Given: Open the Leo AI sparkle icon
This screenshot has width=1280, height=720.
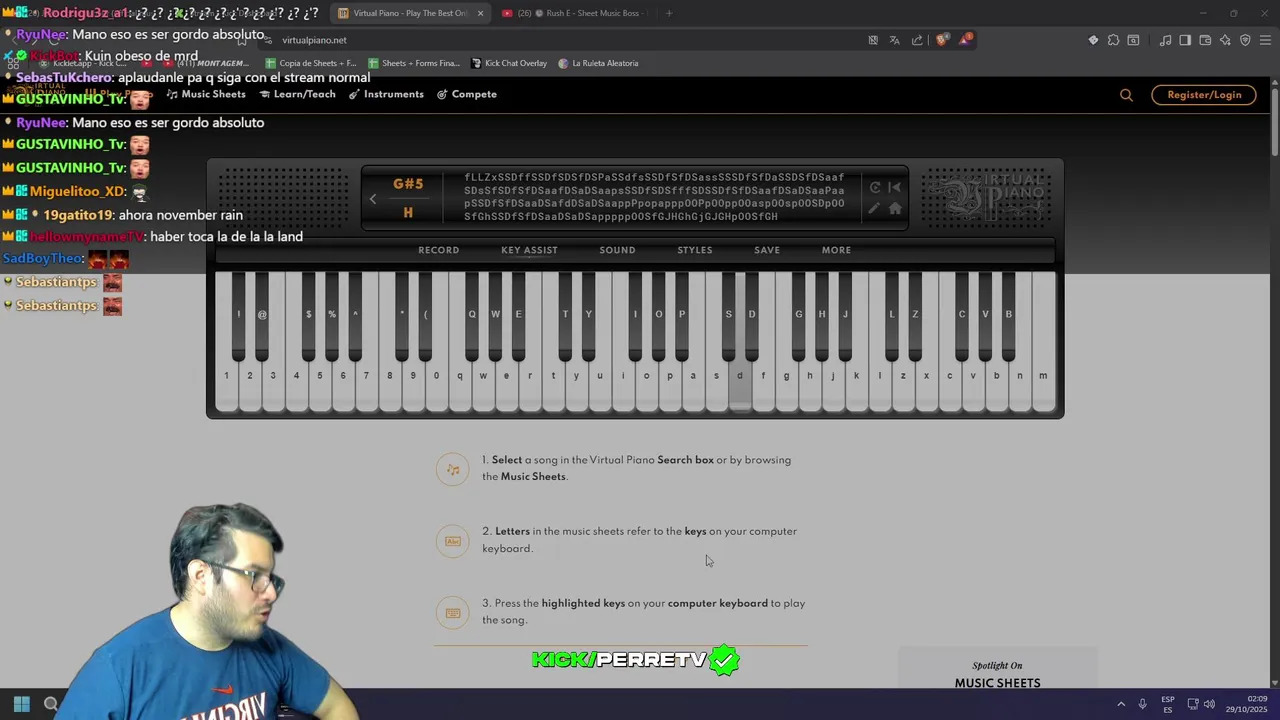Looking at the screenshot, I should (1225, 40).
